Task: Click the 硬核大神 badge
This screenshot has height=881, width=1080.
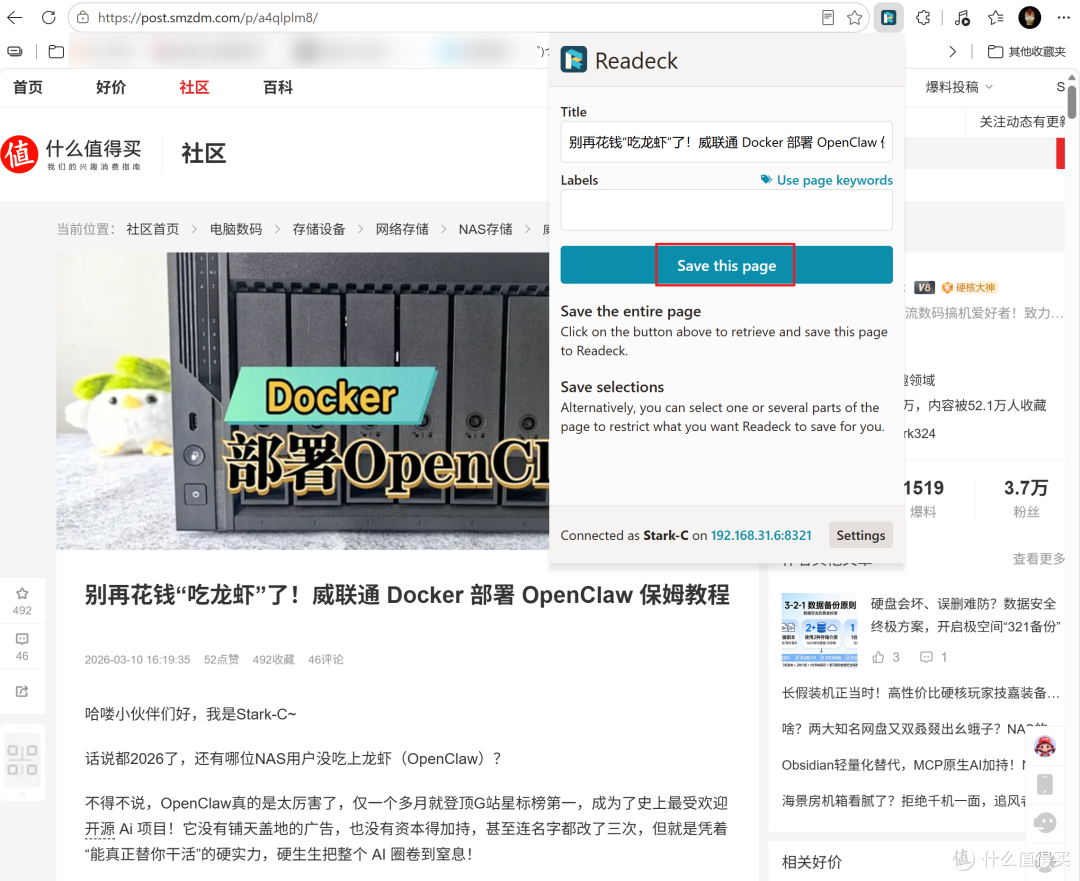Action: pos(968,287)
